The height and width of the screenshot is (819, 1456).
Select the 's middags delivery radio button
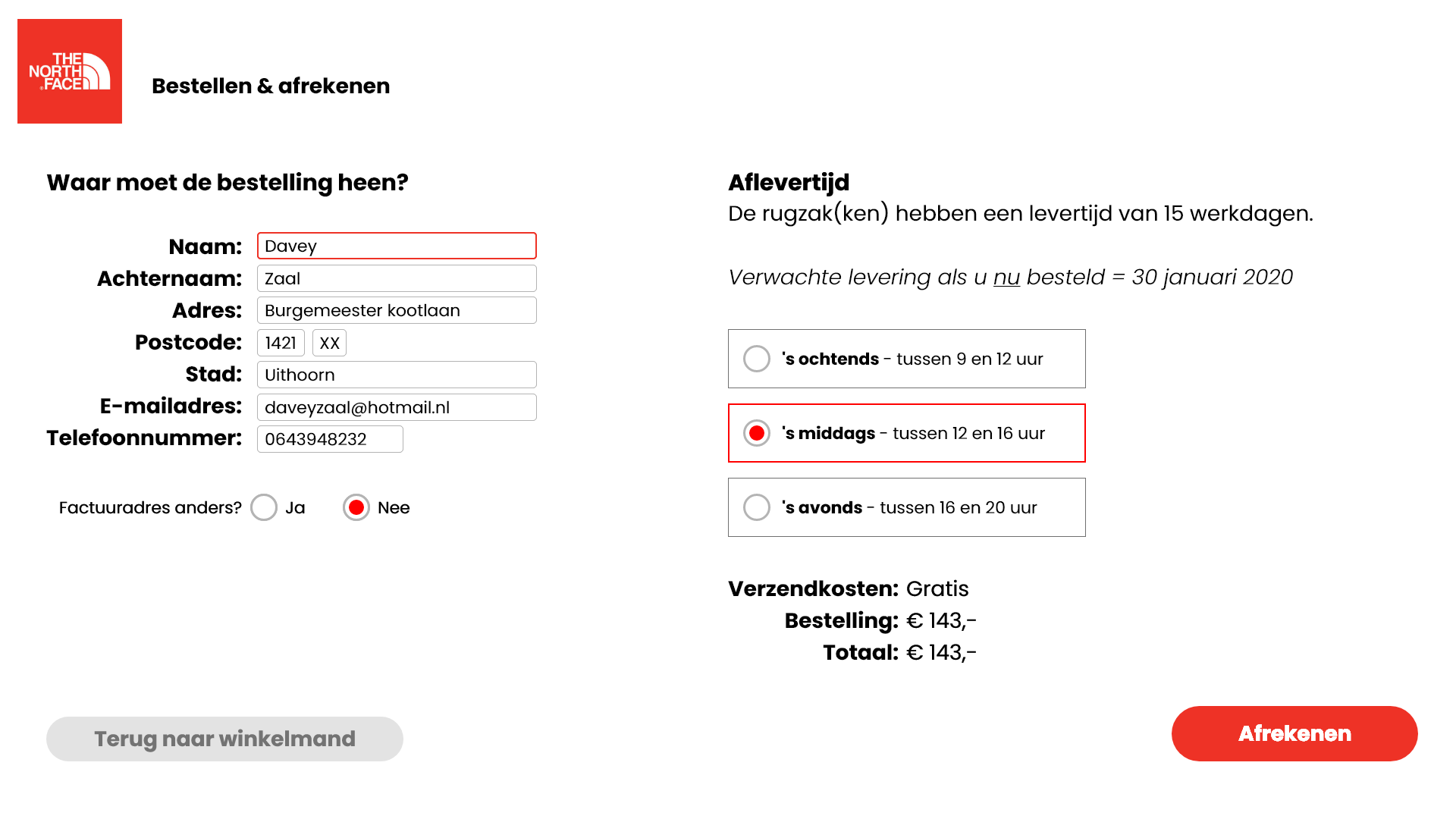pyautogui.click(x=756, y=433)
